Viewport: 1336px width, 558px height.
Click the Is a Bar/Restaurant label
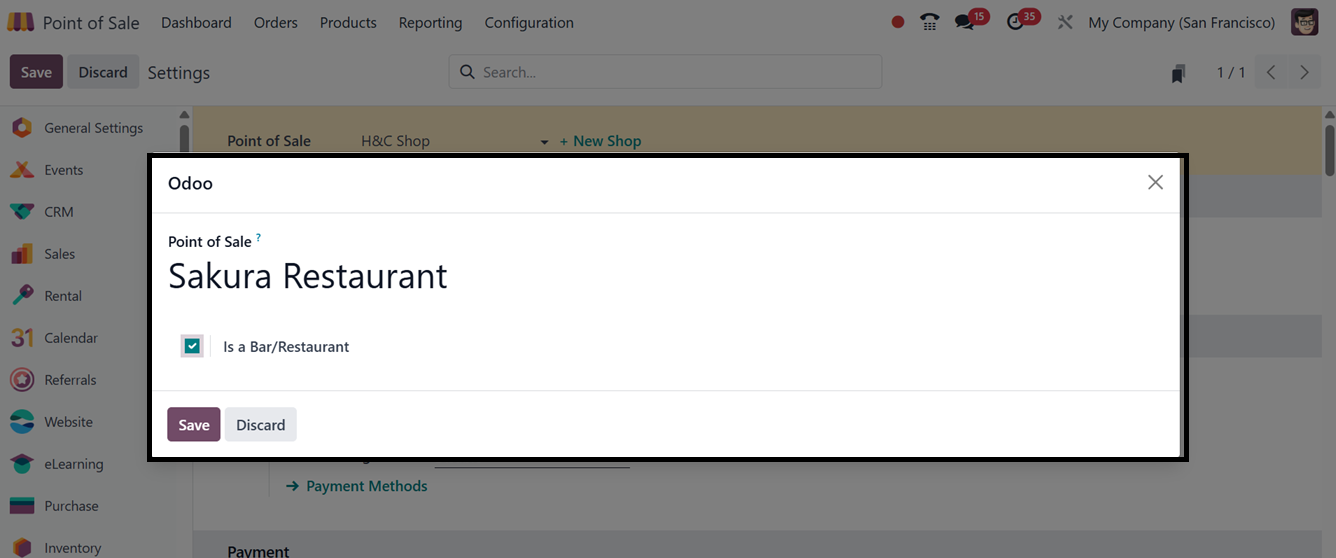(286, 347)
